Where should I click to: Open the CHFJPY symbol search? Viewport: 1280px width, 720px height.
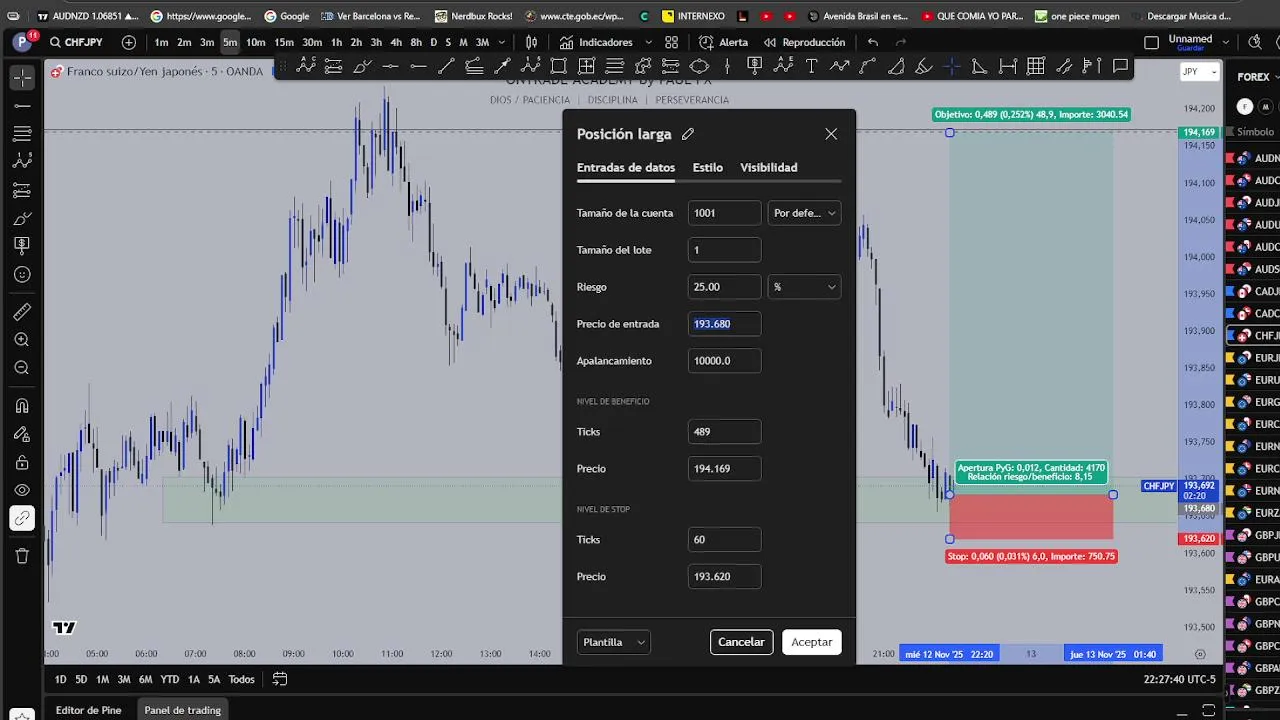(x=75, y=42)
